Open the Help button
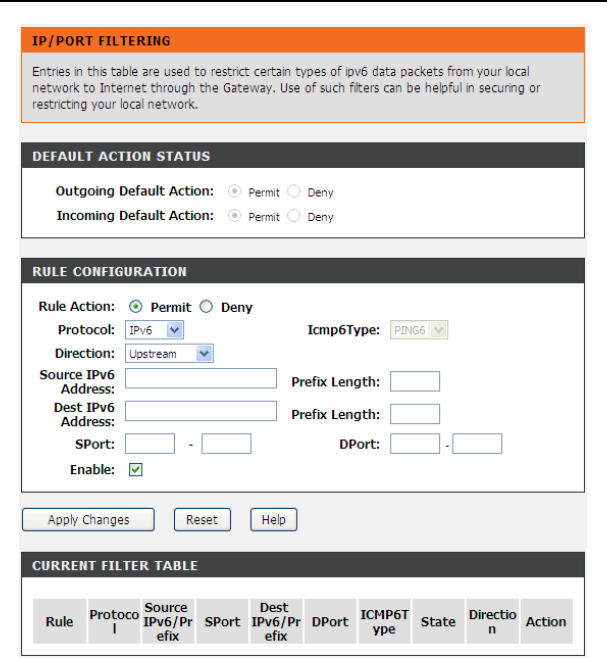607x658 pixels. coord(274,520)
